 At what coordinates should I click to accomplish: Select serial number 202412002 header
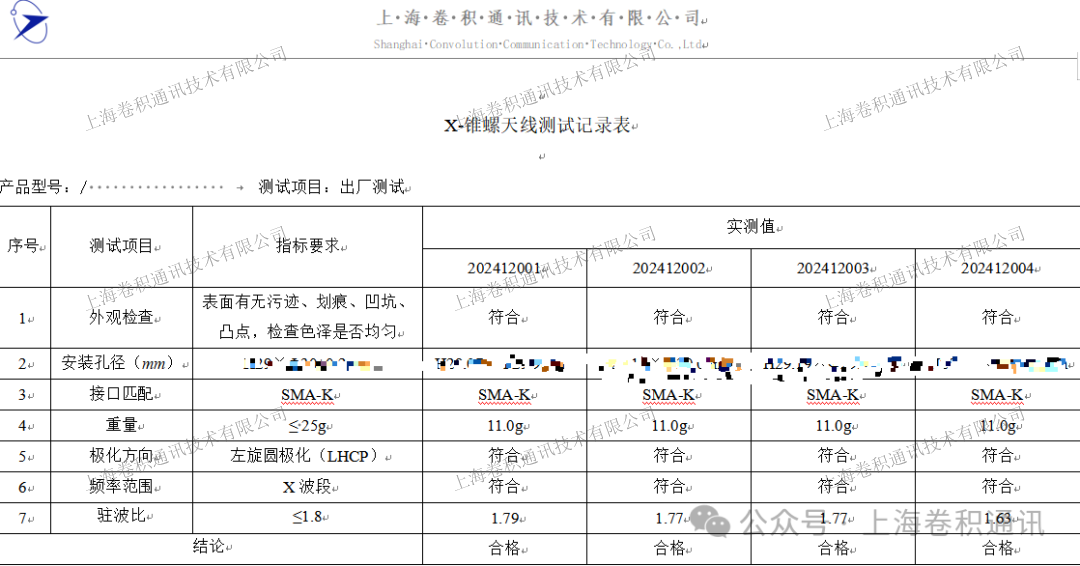pyautogui.click(x=669, y=269)
